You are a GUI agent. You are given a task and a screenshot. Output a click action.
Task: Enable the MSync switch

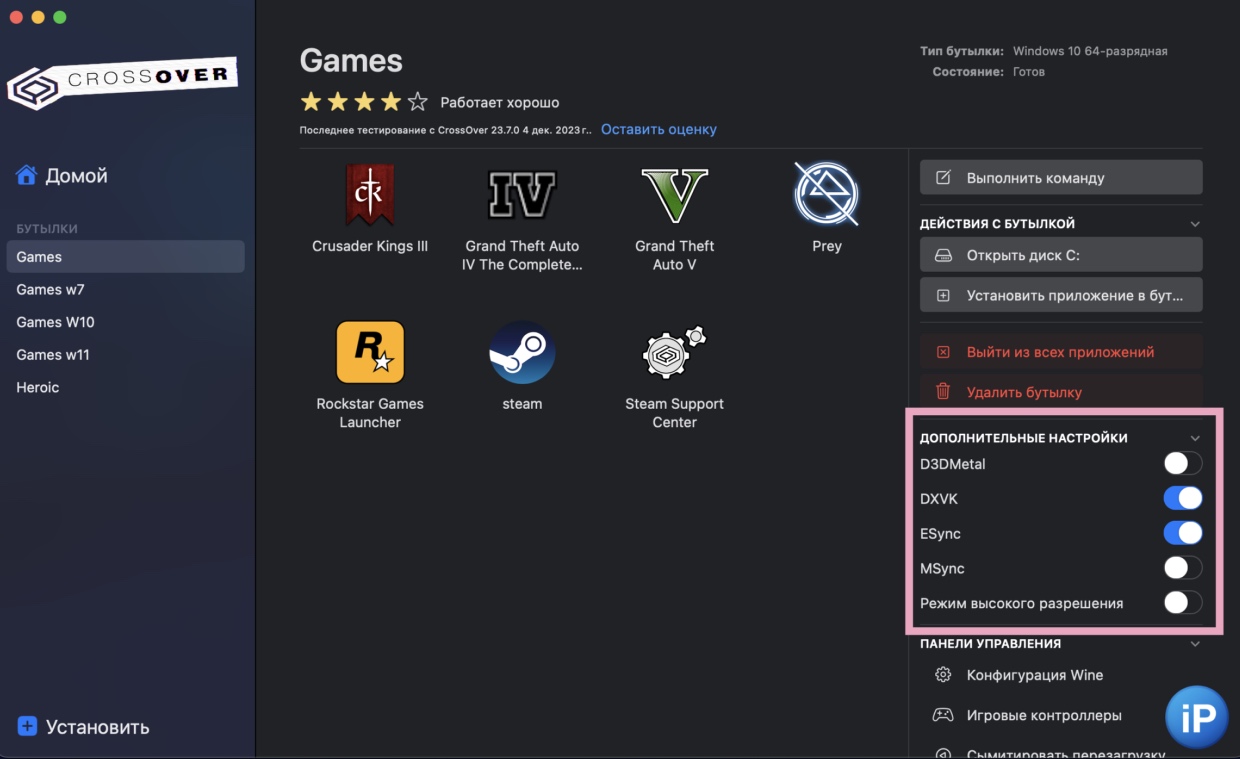[x=1182, y=568]
